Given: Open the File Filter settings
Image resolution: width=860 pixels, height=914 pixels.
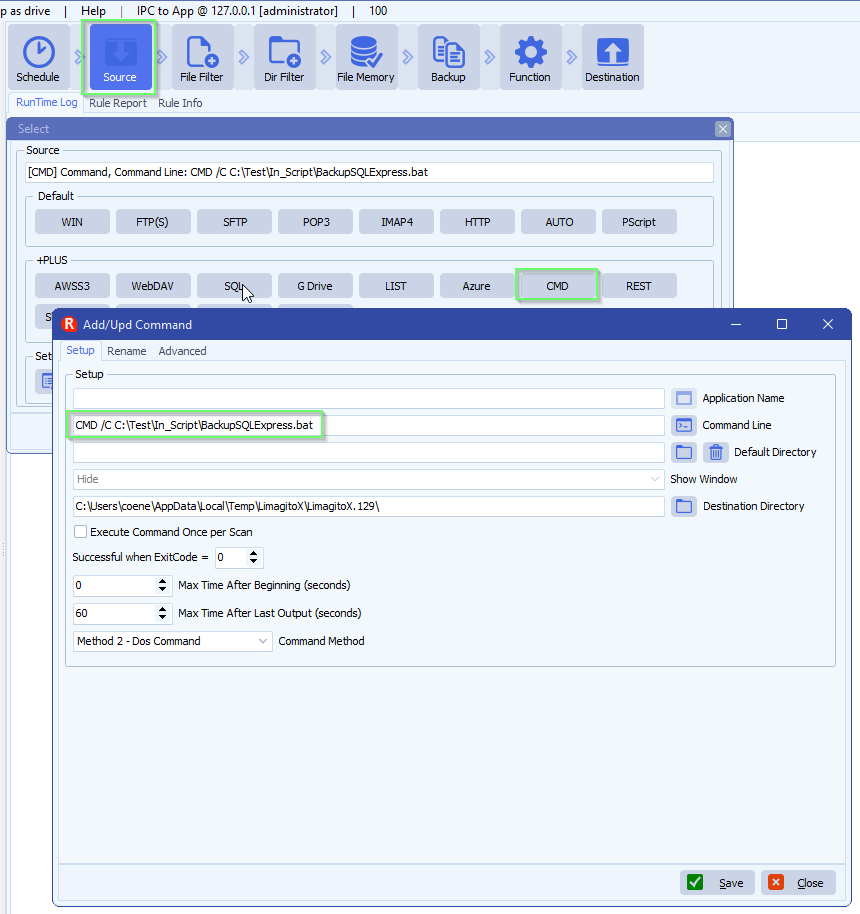Looking at the screenshot, I should pyautogui.click(x=201, y=57).
